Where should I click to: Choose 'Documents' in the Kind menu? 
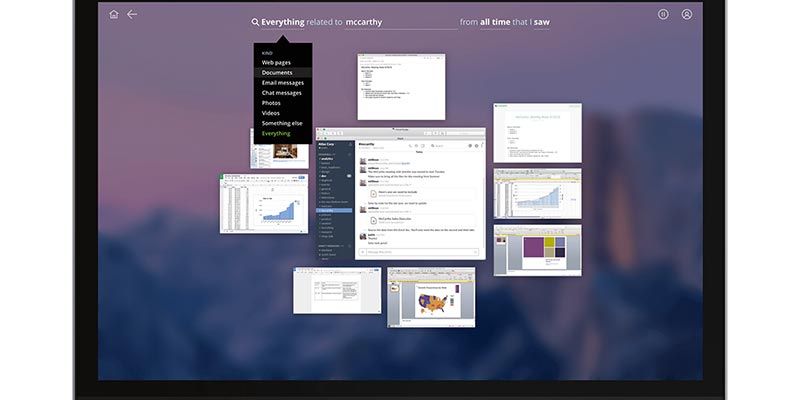click(x=277, y=73)
